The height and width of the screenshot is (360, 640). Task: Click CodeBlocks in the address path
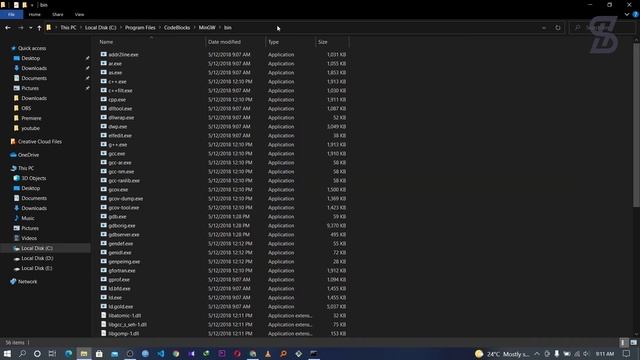[x=177, y=28]
